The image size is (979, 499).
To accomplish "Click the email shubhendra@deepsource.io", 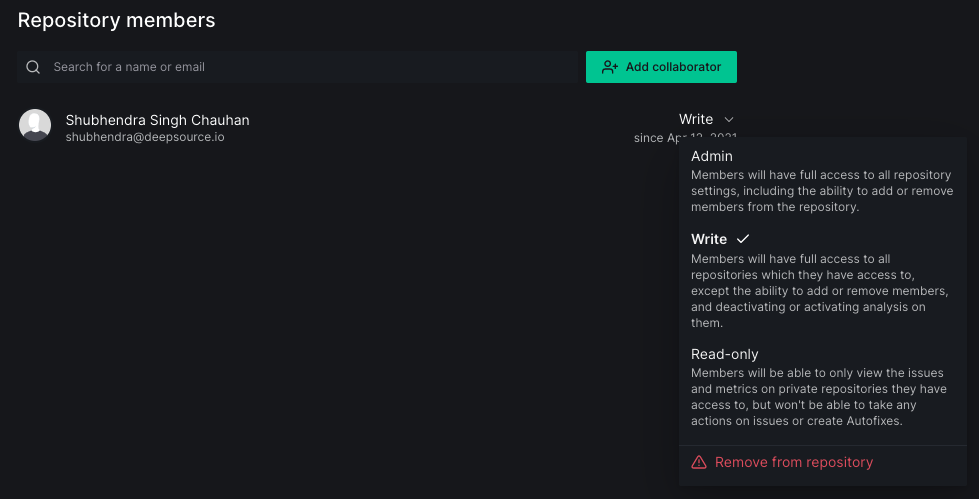I will (x=145, y=137).
